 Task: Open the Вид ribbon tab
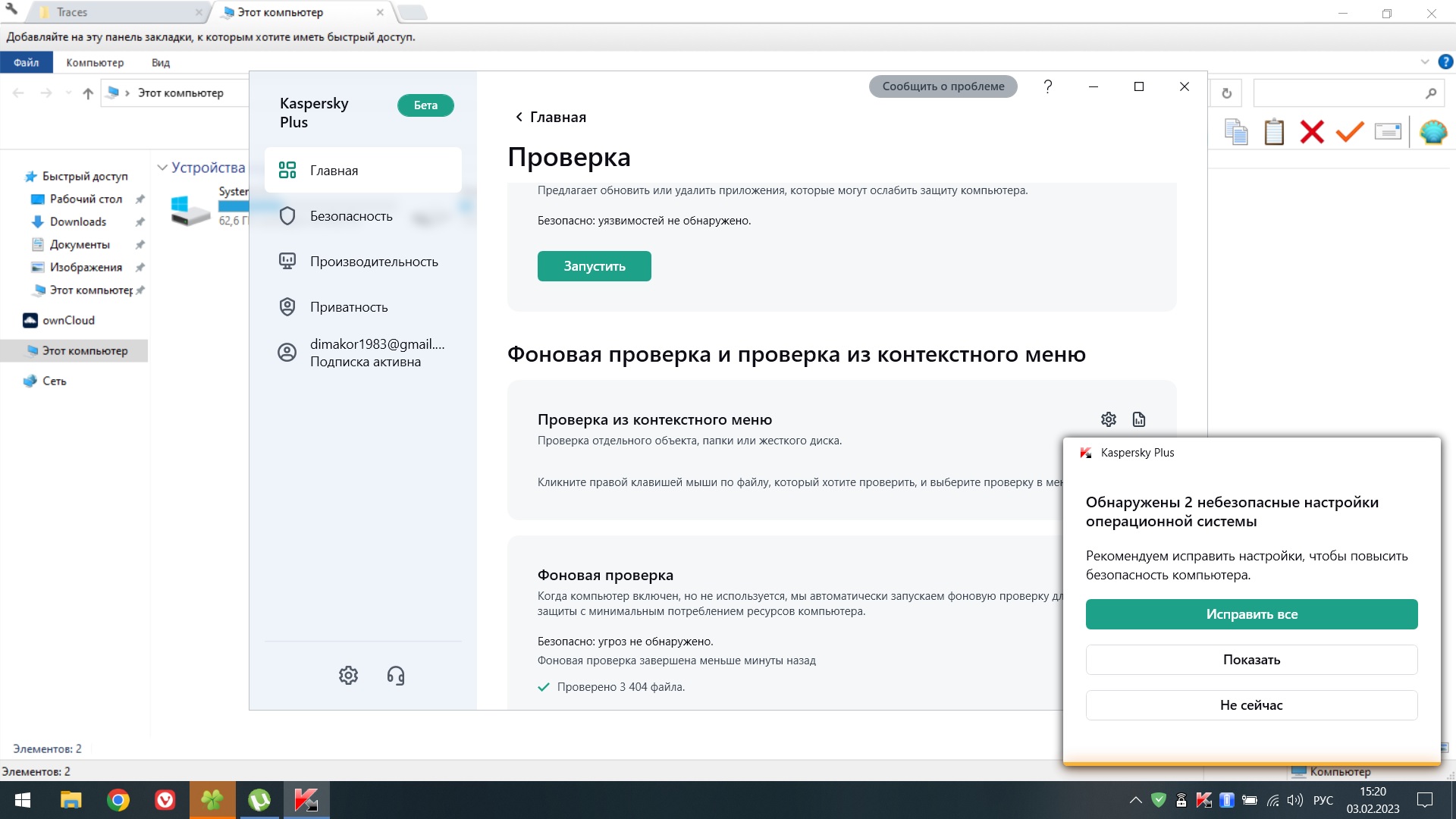point(161,62)
